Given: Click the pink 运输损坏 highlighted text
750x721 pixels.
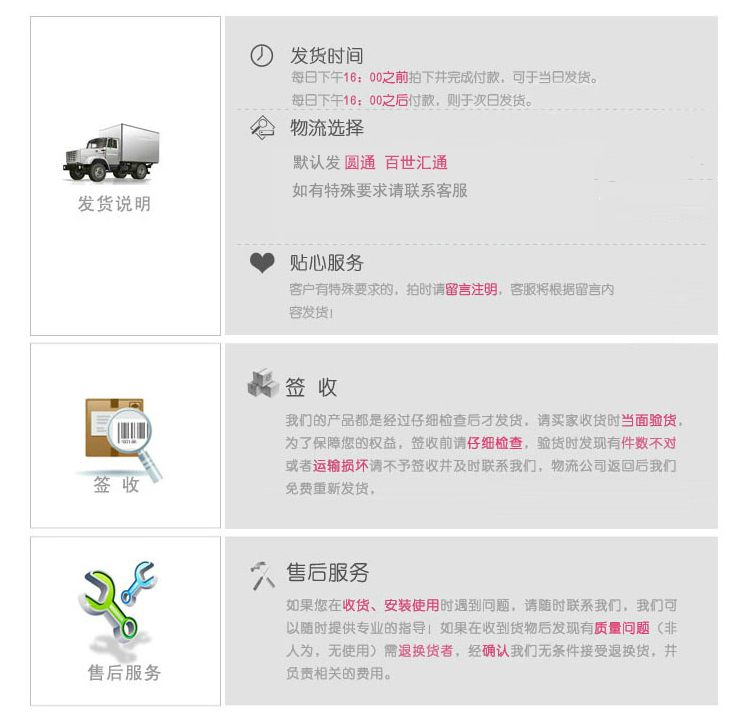Looking at the screenshot, I should pyautogui.click(x=341, y=466).
